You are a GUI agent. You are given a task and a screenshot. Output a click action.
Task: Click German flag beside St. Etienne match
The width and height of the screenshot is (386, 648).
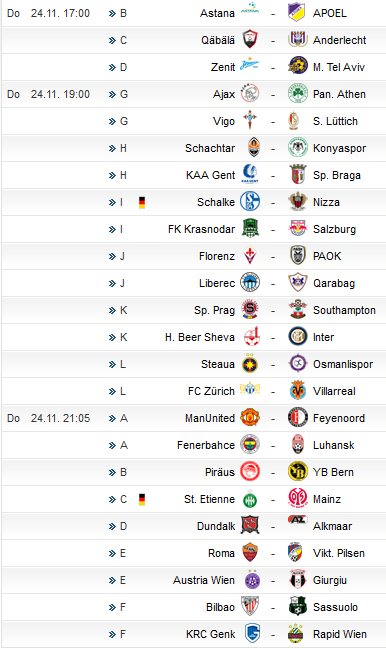click(142, 499)
